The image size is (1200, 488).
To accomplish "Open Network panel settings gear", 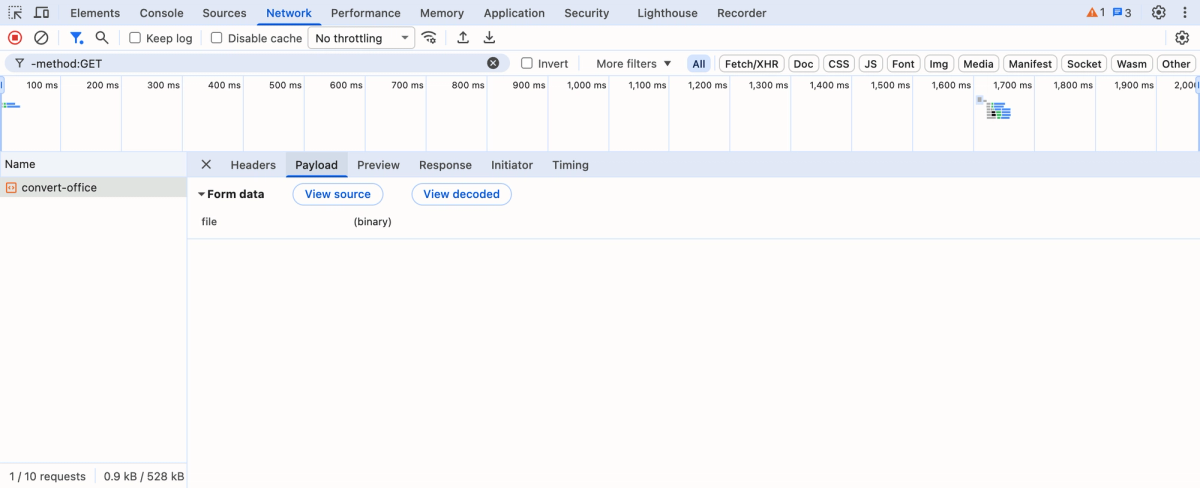I will 1182,38.
